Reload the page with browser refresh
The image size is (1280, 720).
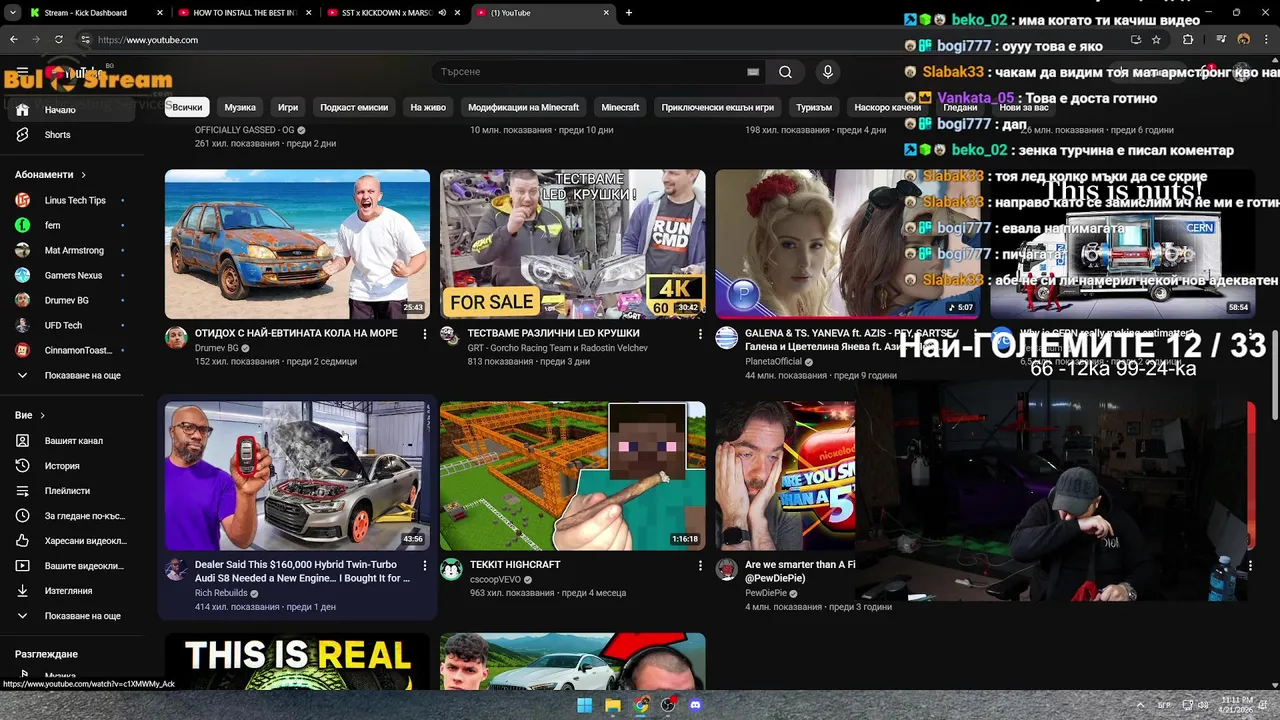(59, 40)
